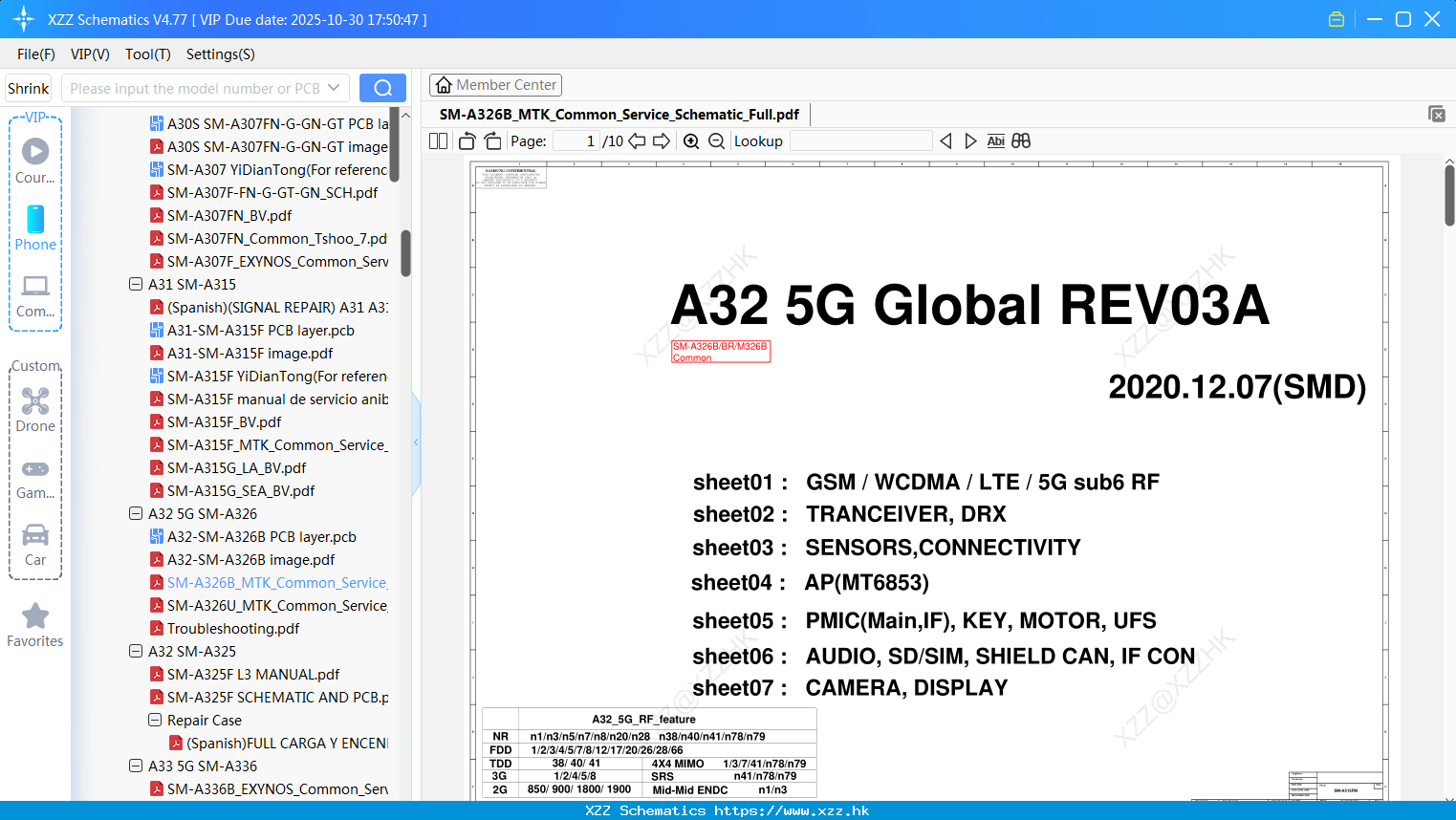Screen dimensions: 1456x820
Task: Collapse the Repair Case folder
Action: [x=155, y=720]
